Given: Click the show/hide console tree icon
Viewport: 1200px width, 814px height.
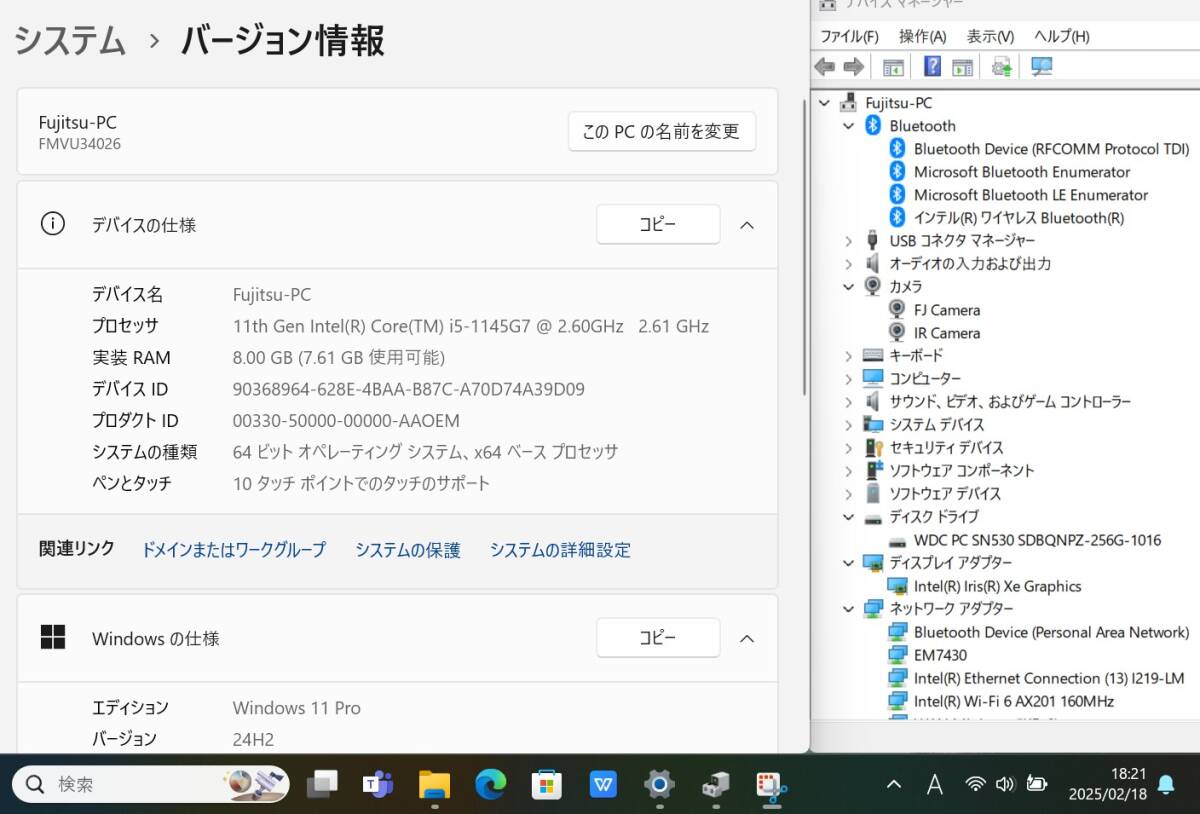Looking at the screenshot, I should point(893,67).
